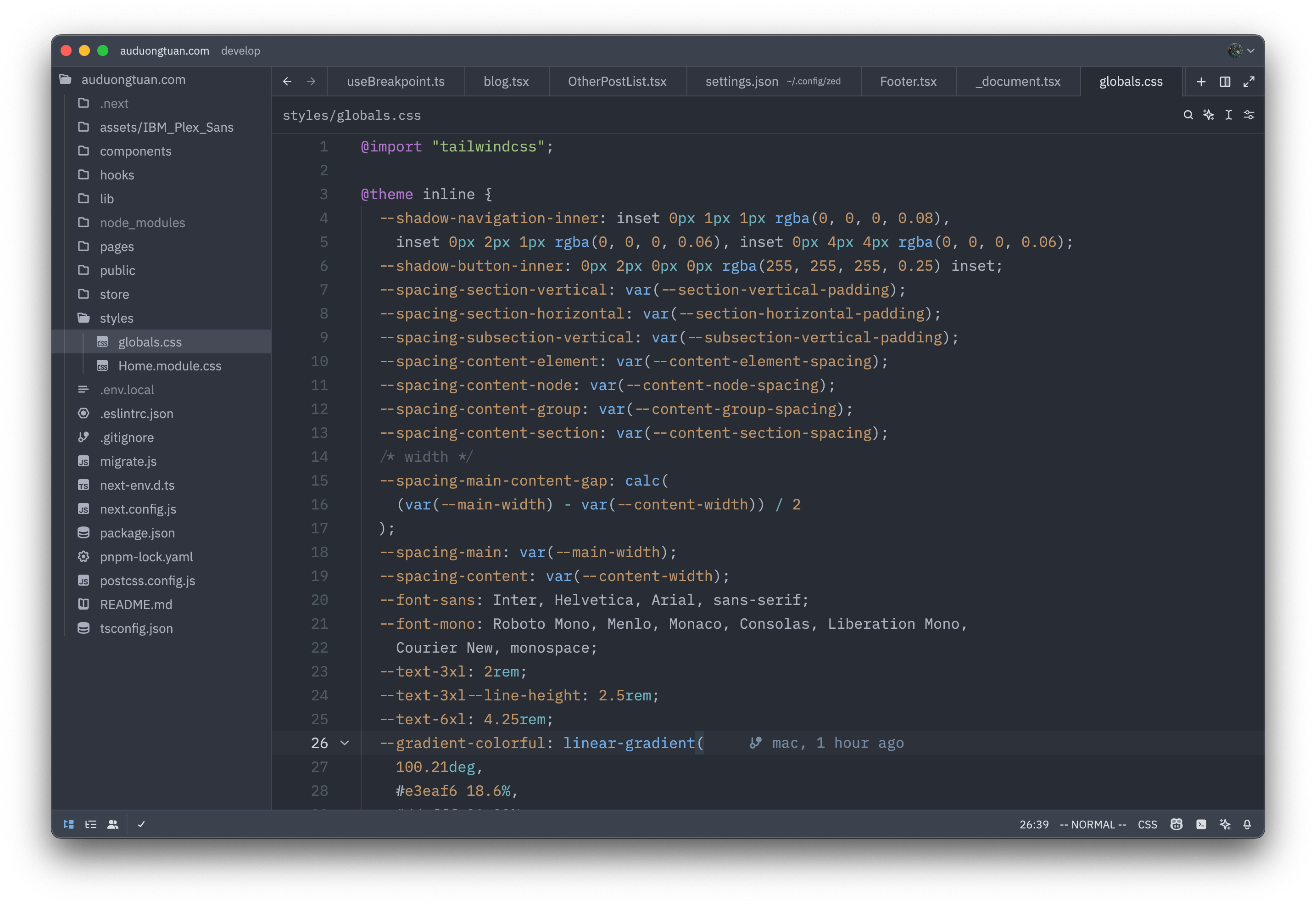Viewport: 1316px width, 906px height.
Task: Expand the store folder
Action: [x=161, y=294]
